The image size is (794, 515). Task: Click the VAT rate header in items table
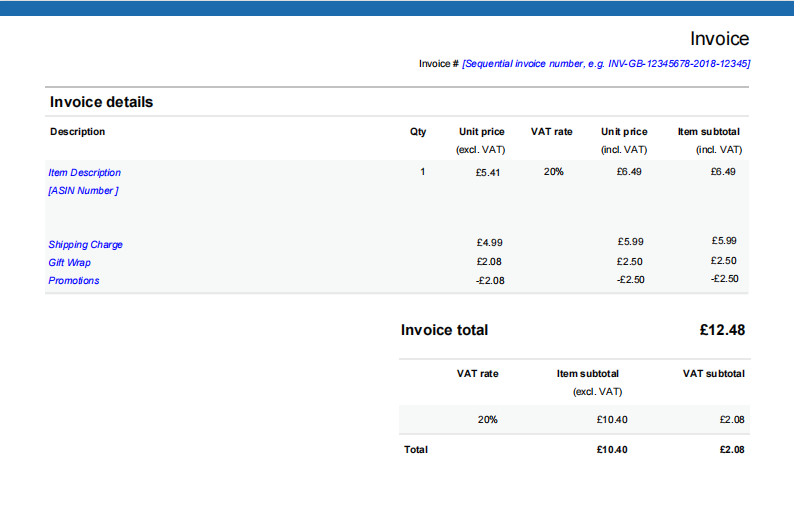pyautogui.click(x=551, y=132)
